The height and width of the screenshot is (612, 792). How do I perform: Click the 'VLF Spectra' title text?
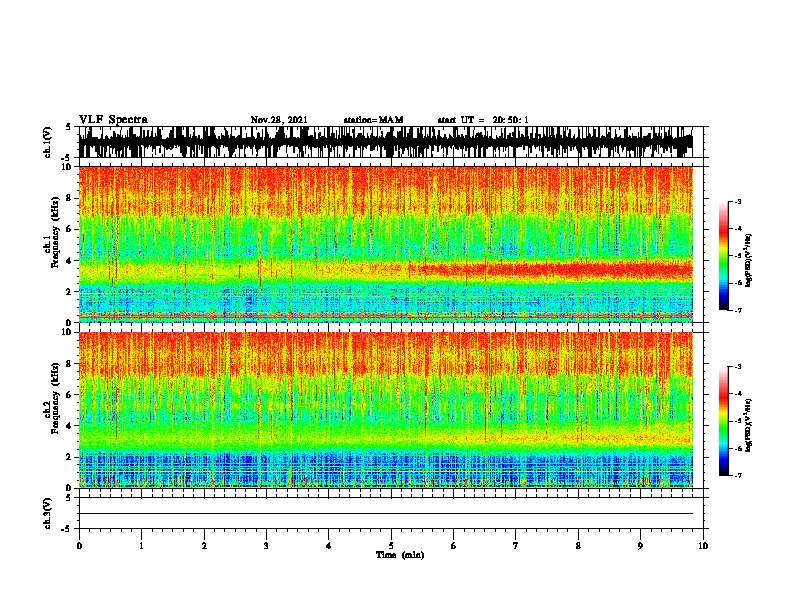click(x=113, y=120)
